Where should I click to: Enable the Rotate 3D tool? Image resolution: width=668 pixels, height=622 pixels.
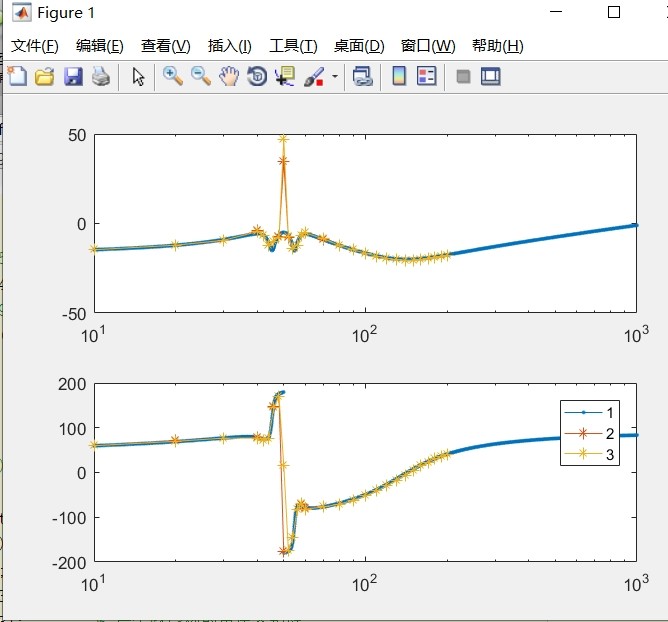click(257, 77)
